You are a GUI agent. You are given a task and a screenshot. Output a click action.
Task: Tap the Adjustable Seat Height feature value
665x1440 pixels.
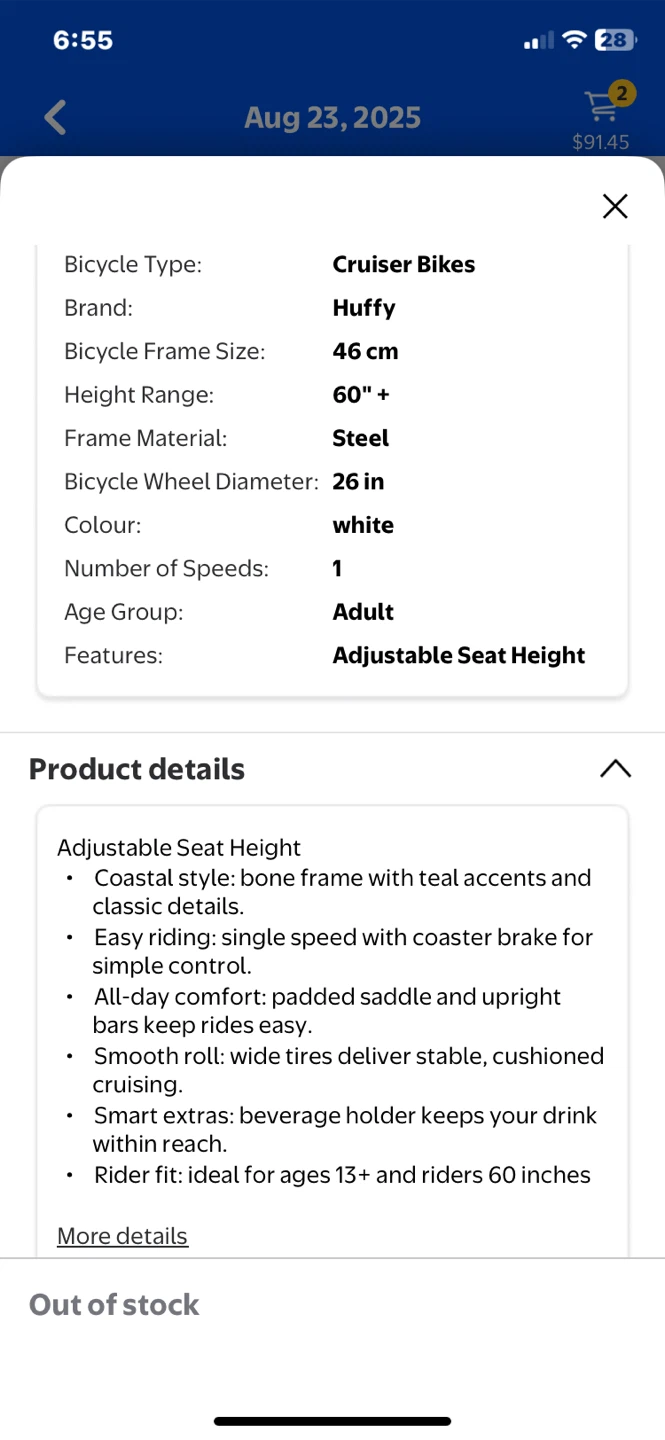459,655
